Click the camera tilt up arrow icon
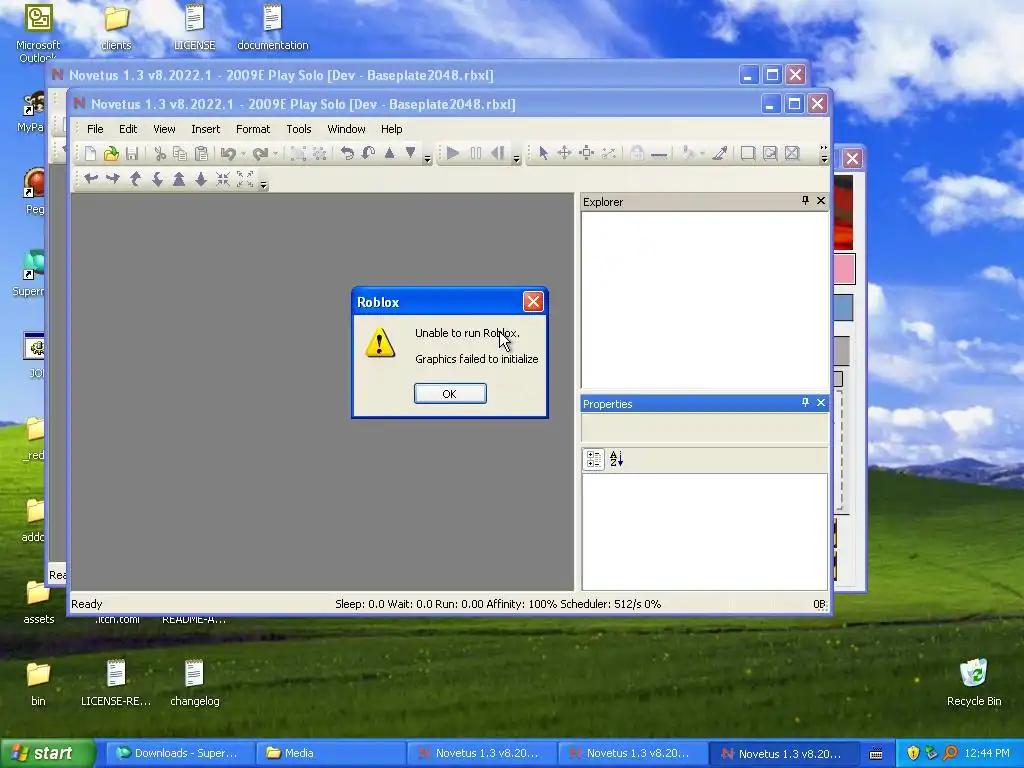The height and width of the screenshot is (768, 1024). point(135,179)
